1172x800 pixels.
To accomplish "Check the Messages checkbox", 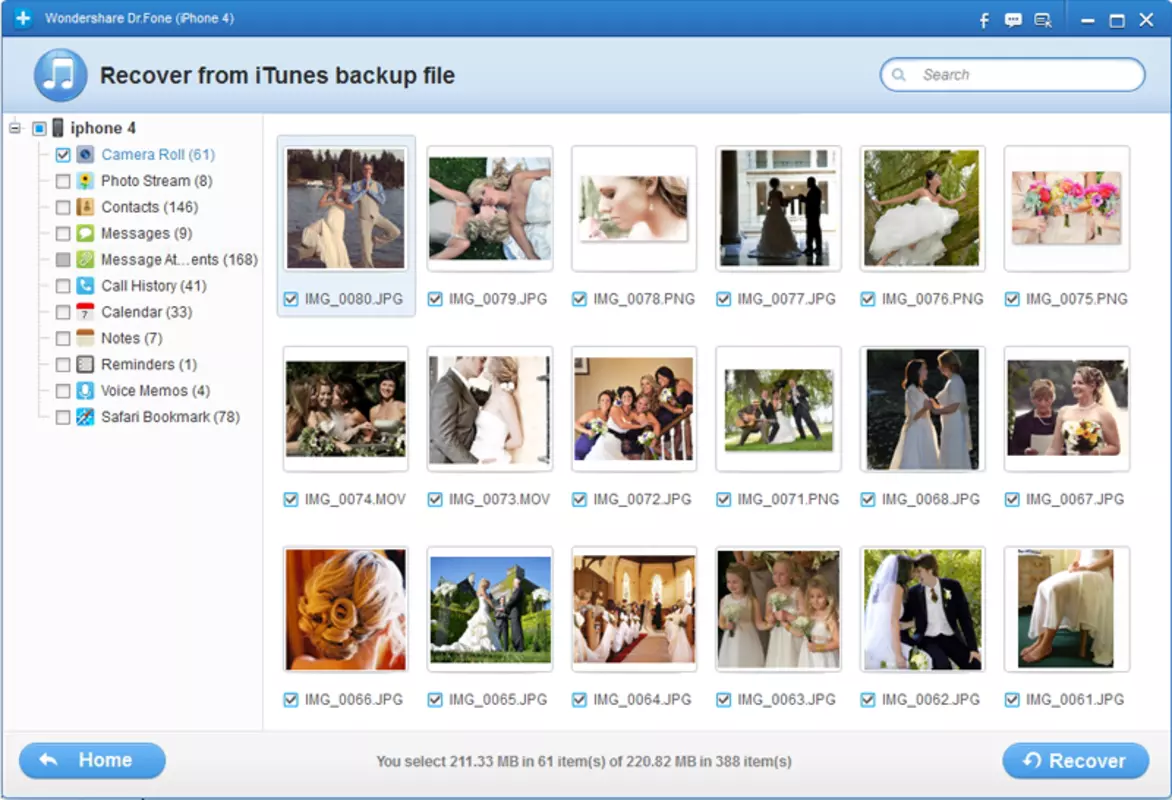I will click(63, 233).
